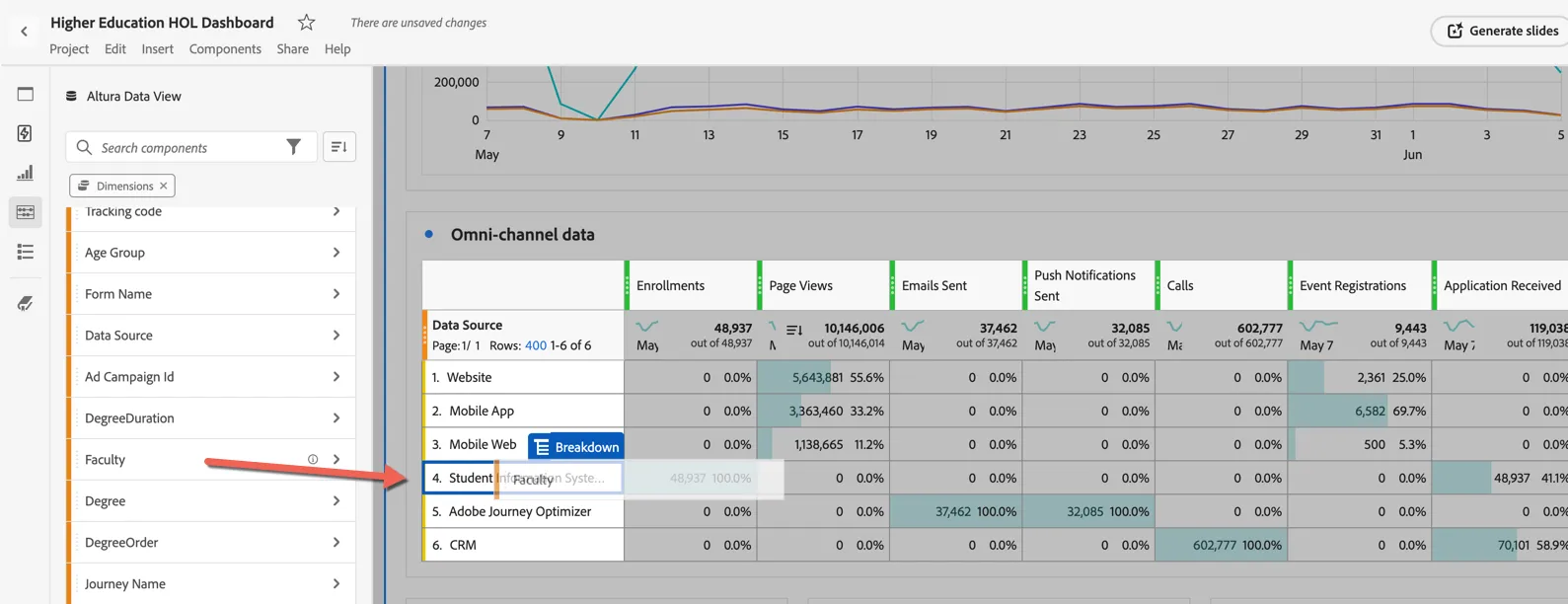The height and width of the screenshot is (604, 1568).
Task: Click the Mobile App row label
Action: pos(482,411)
